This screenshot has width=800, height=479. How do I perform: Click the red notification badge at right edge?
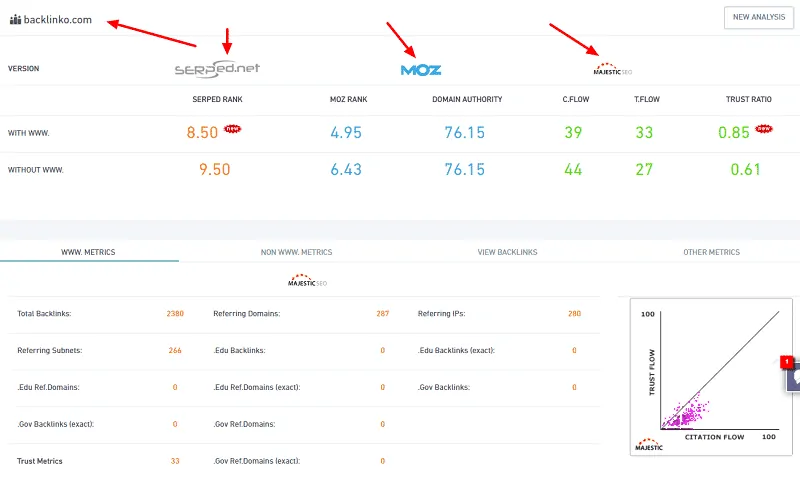[x=786, y=361]
